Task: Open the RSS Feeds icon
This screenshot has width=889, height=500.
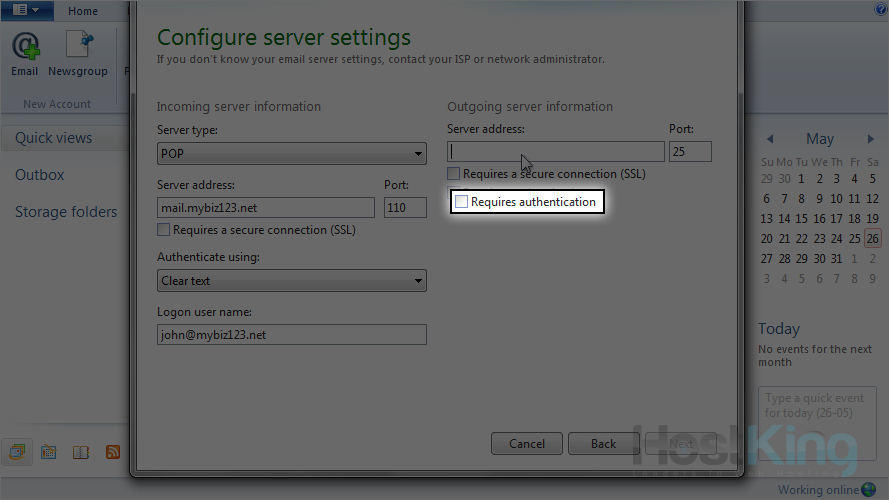Action: coord(113,452)
